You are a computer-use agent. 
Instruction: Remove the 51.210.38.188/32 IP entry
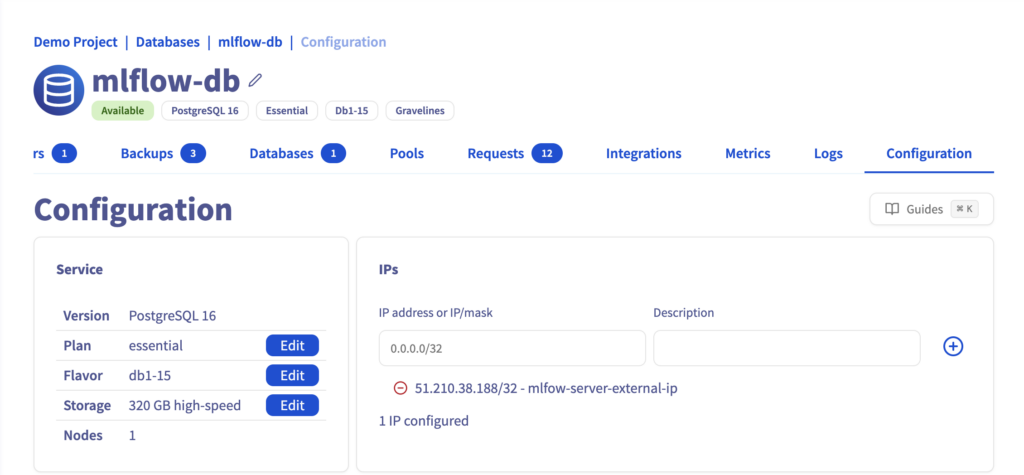(400, 388)
